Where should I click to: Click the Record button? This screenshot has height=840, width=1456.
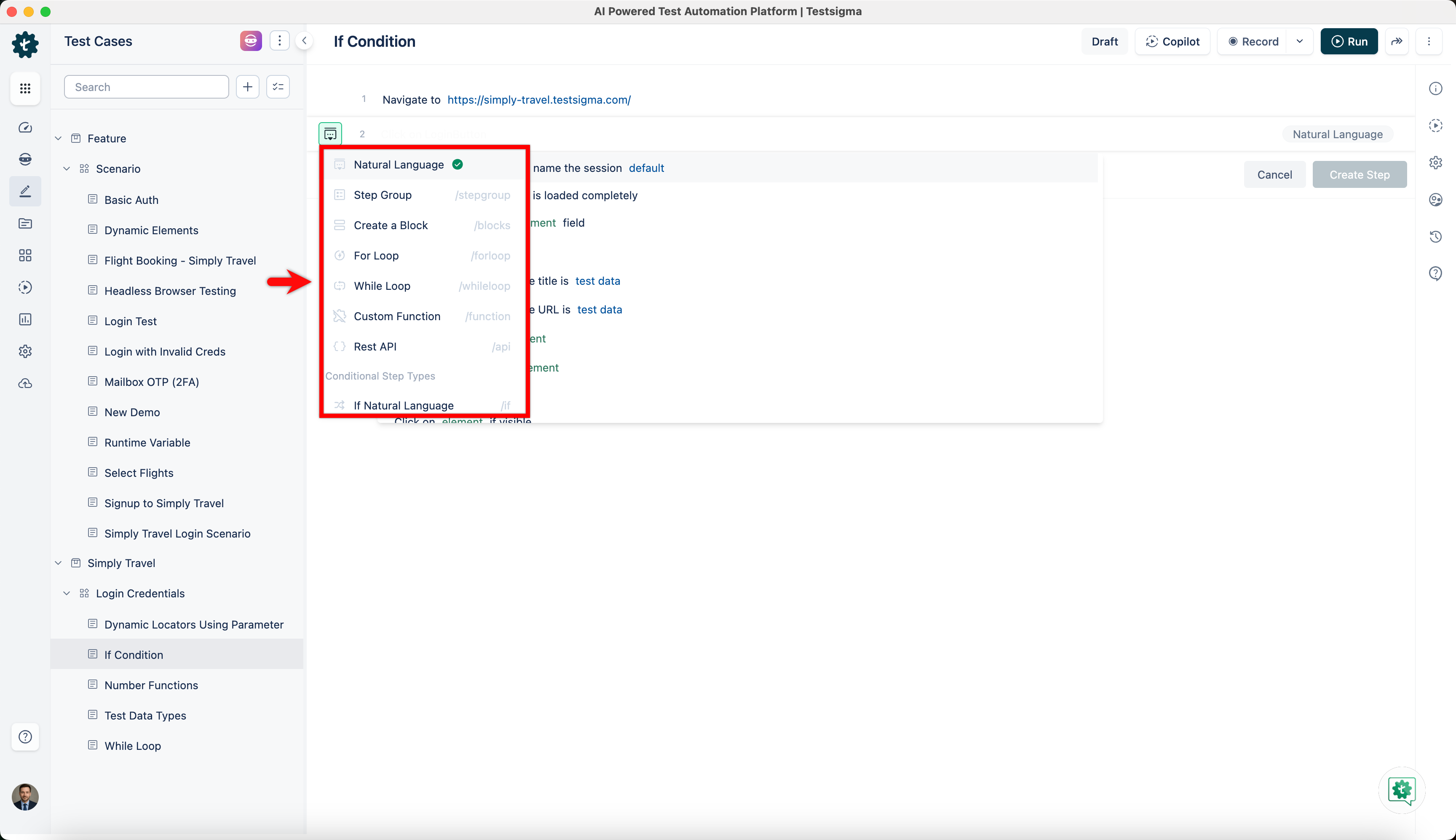(1253, 41)
